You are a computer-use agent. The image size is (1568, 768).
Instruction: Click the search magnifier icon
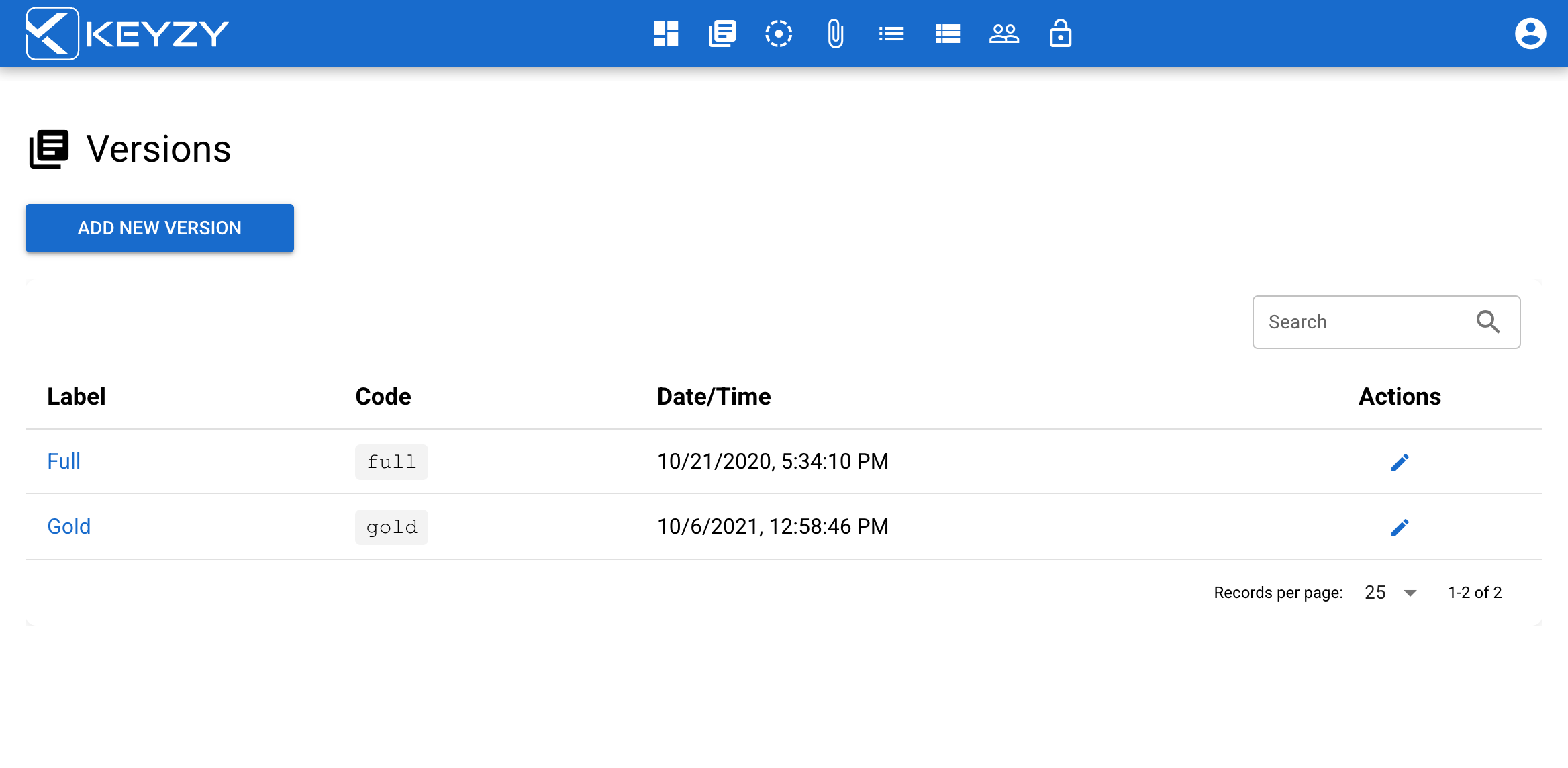click(1489, 322)
